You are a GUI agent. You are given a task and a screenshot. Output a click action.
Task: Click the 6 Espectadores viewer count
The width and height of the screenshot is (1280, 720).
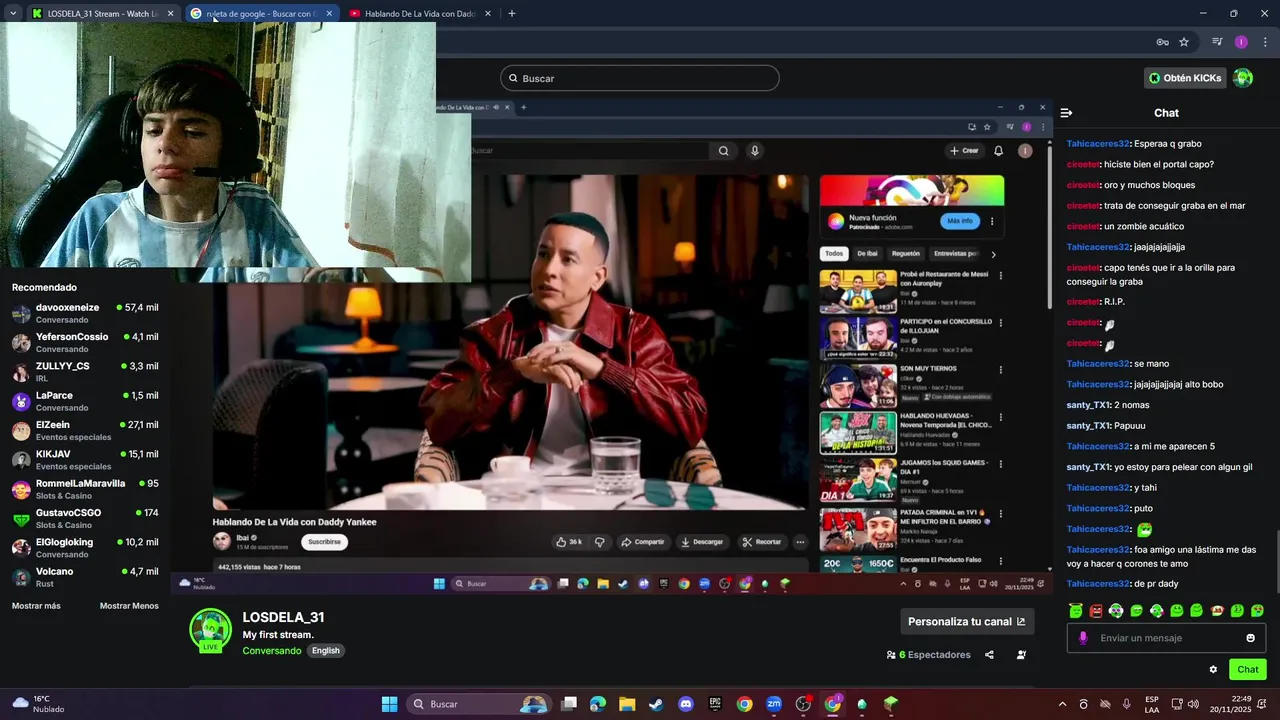(929, 655)
